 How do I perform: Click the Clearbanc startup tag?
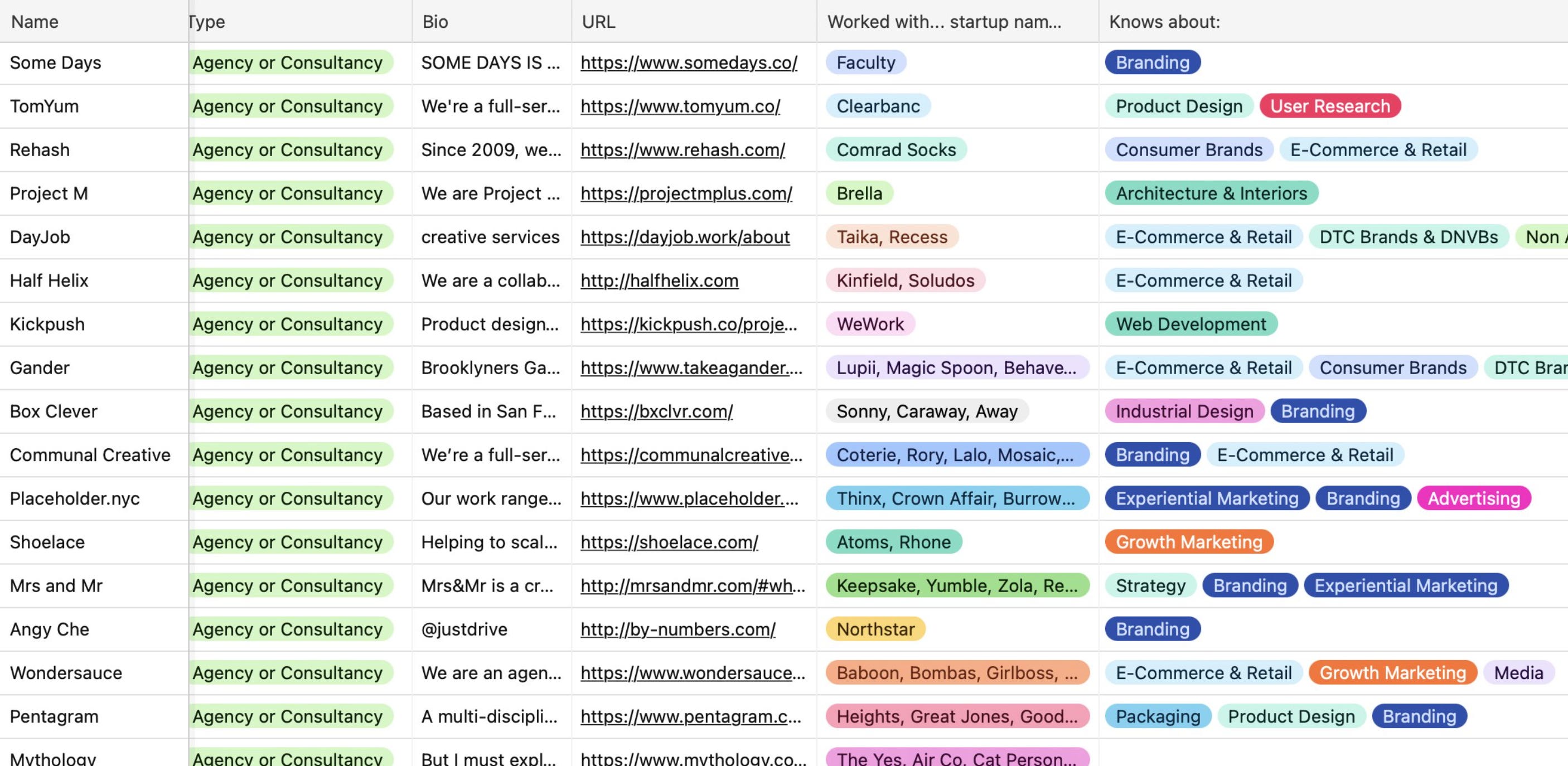[x=878, y=106]
